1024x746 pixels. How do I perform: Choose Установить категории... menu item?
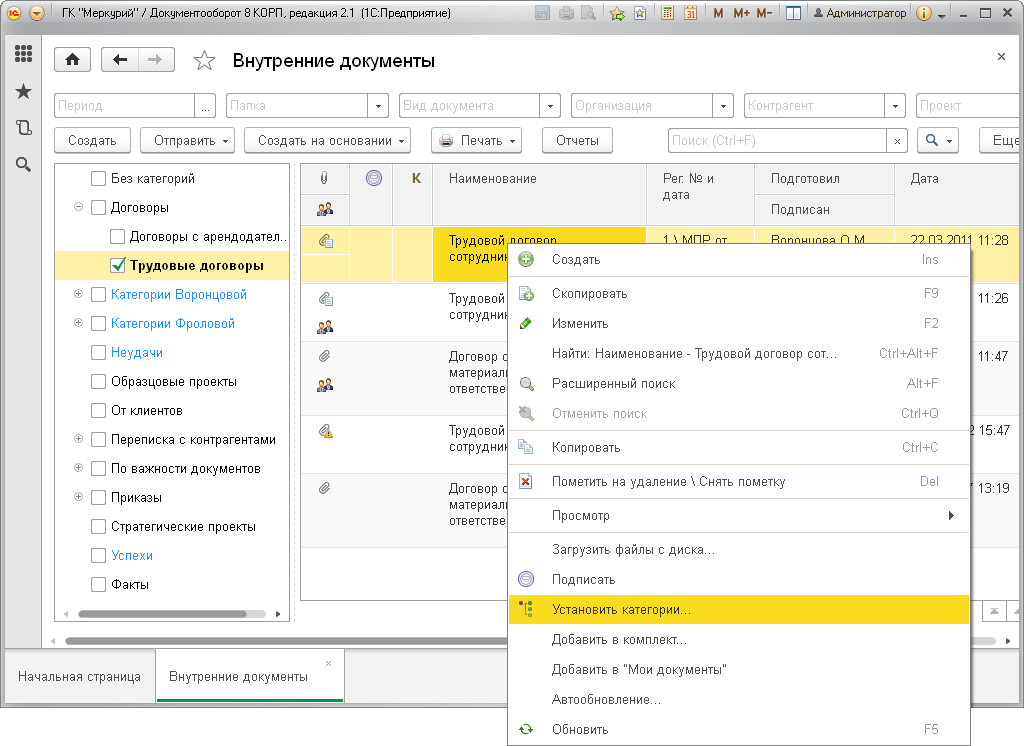[739, 609]
